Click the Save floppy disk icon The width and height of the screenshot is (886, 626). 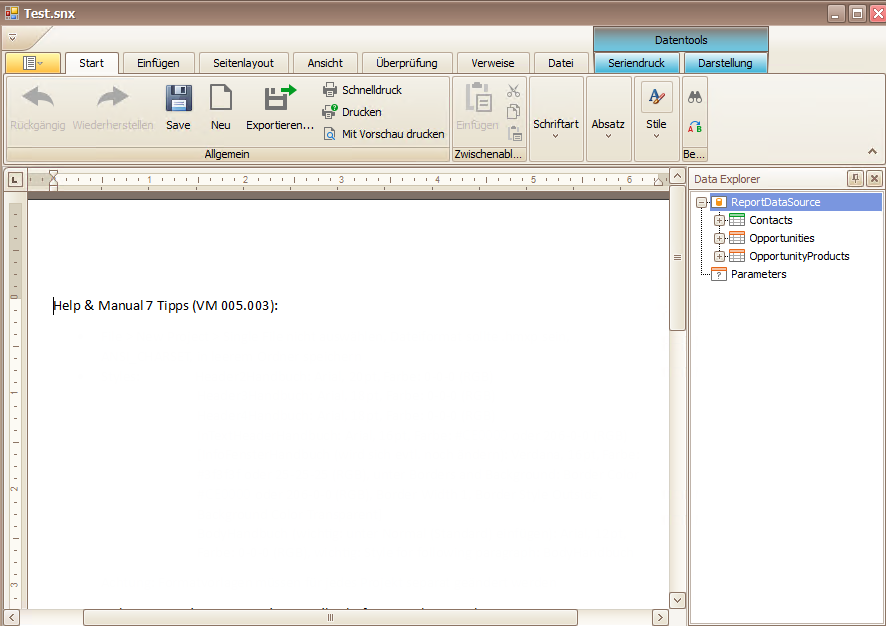pos(179,98)
